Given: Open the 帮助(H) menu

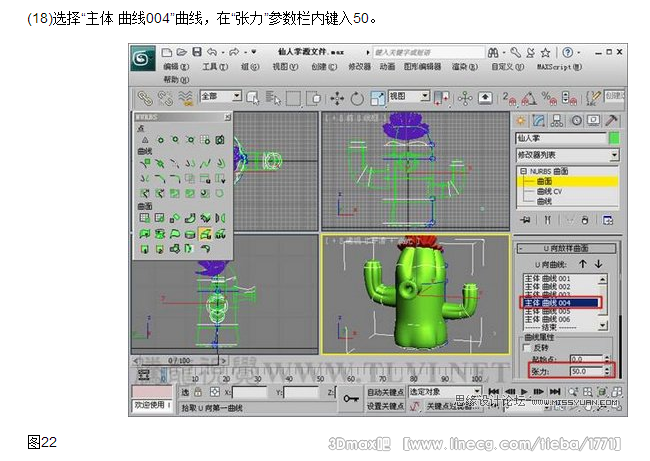Looking at the screenshot, I should click(x=176, y=79).
